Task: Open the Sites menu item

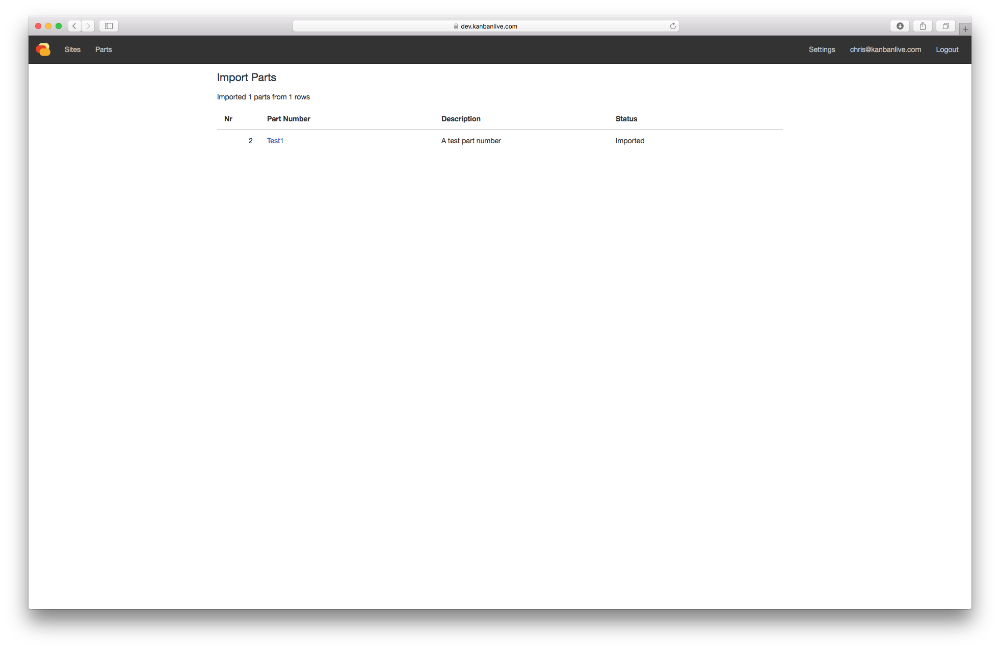Action: 73,50
